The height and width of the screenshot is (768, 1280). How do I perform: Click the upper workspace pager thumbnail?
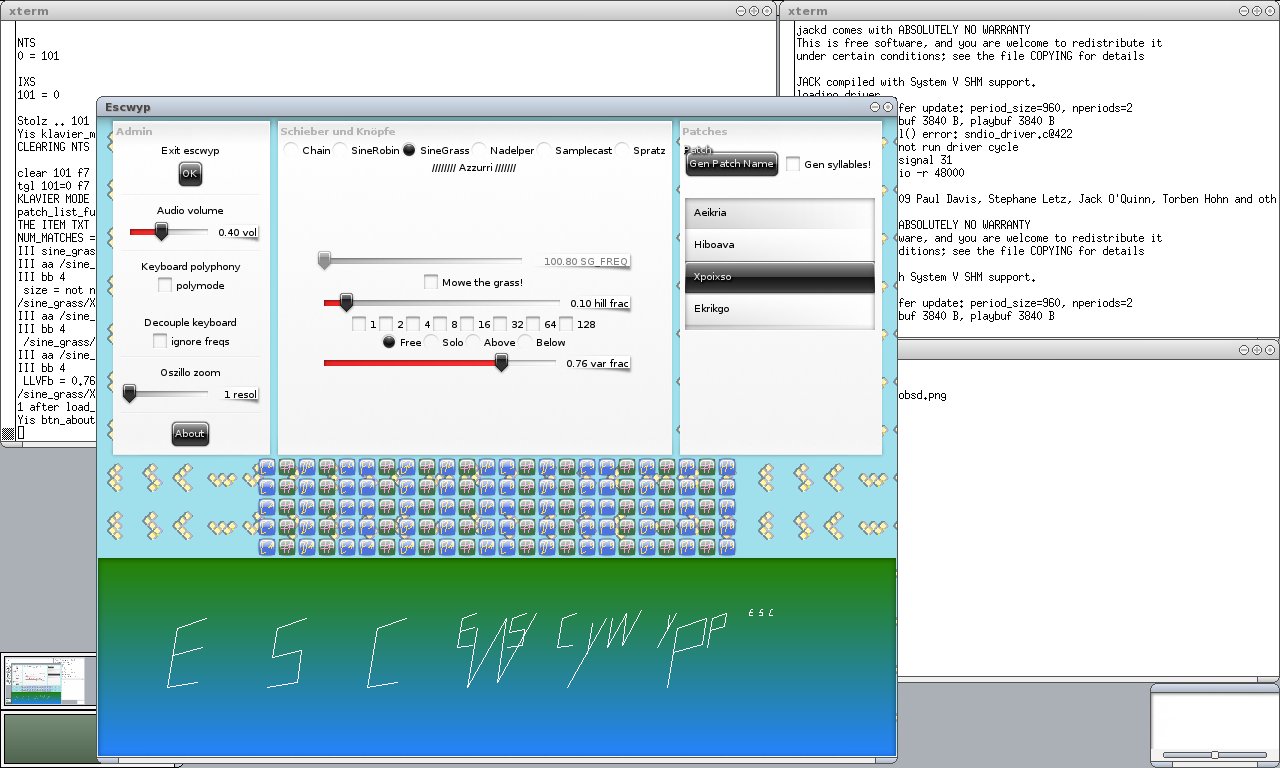click(x=48, y=680)
